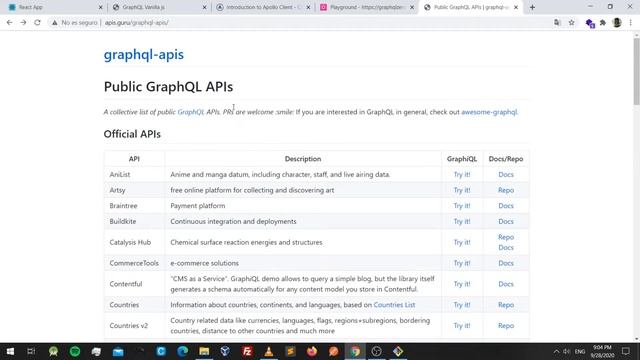Open the CommerceTools Docs link
The width and height of the screenshot is (640, 360).
click(x=506, y=263)
